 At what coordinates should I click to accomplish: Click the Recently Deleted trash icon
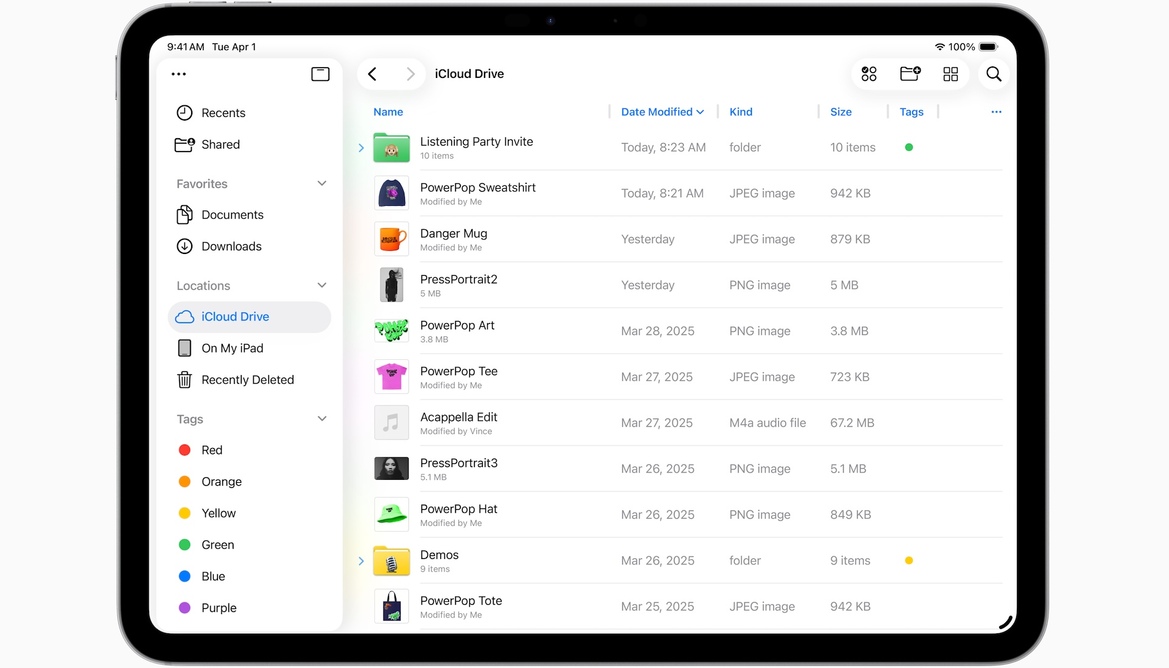[x=184, y=379]
